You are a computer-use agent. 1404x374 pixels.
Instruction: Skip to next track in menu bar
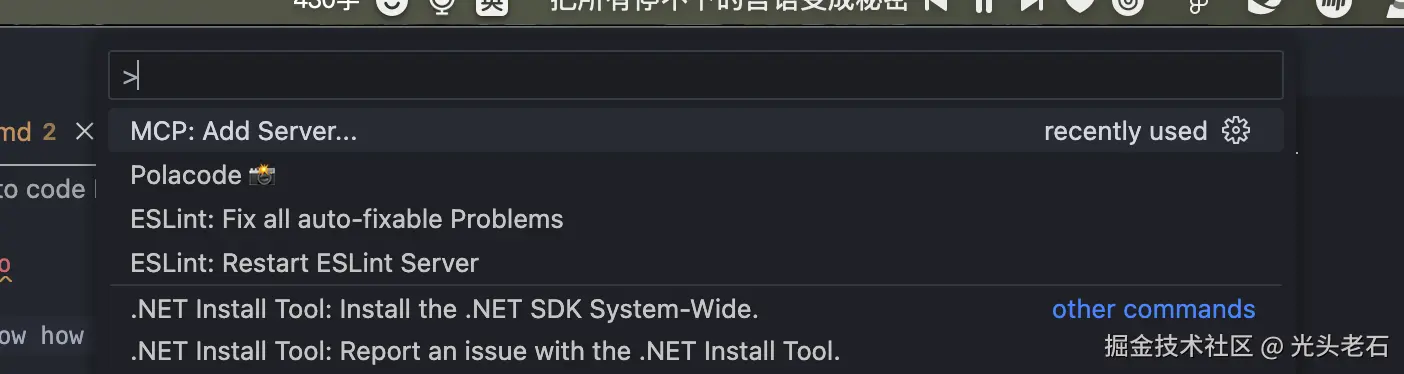pyautogui.click(x=1032, y=4)
